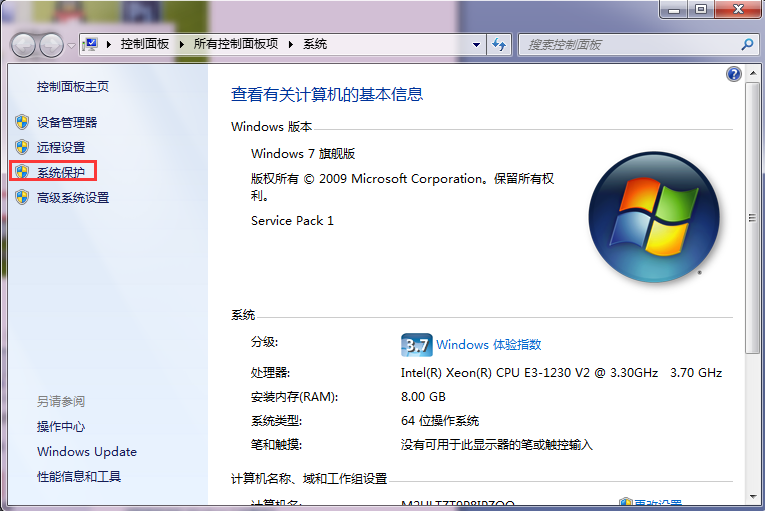
Task: Click shield icon beside 远程设置
Action: click(x=22, y=147)
